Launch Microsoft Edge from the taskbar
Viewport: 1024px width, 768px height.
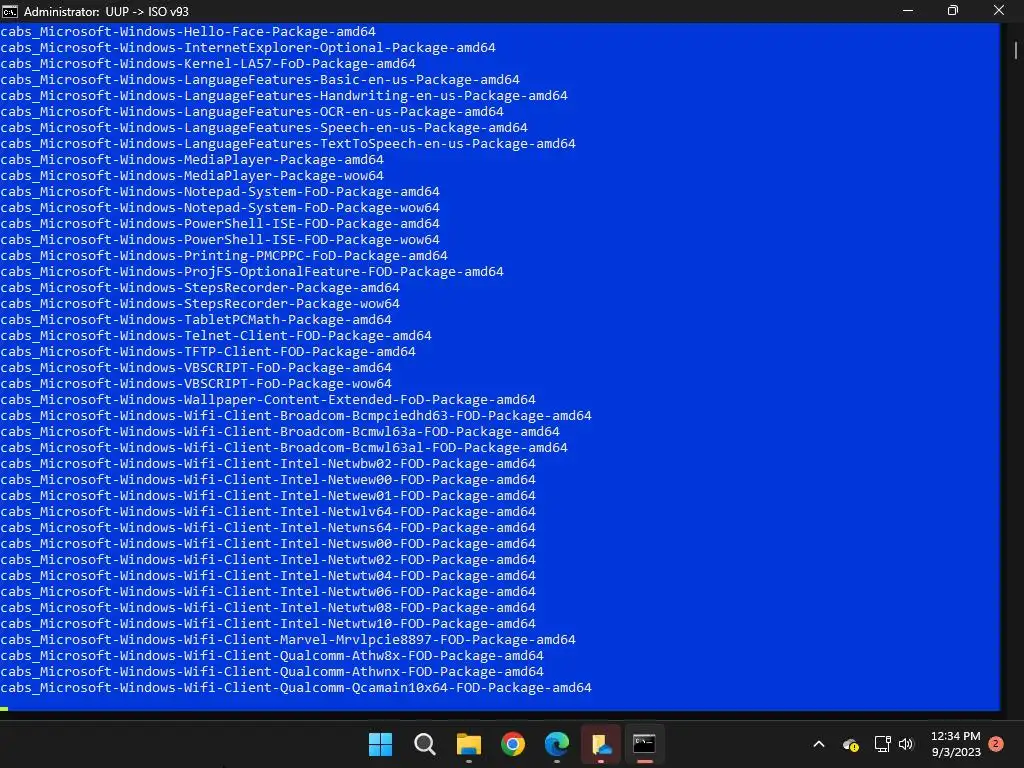tap(556, 744)
